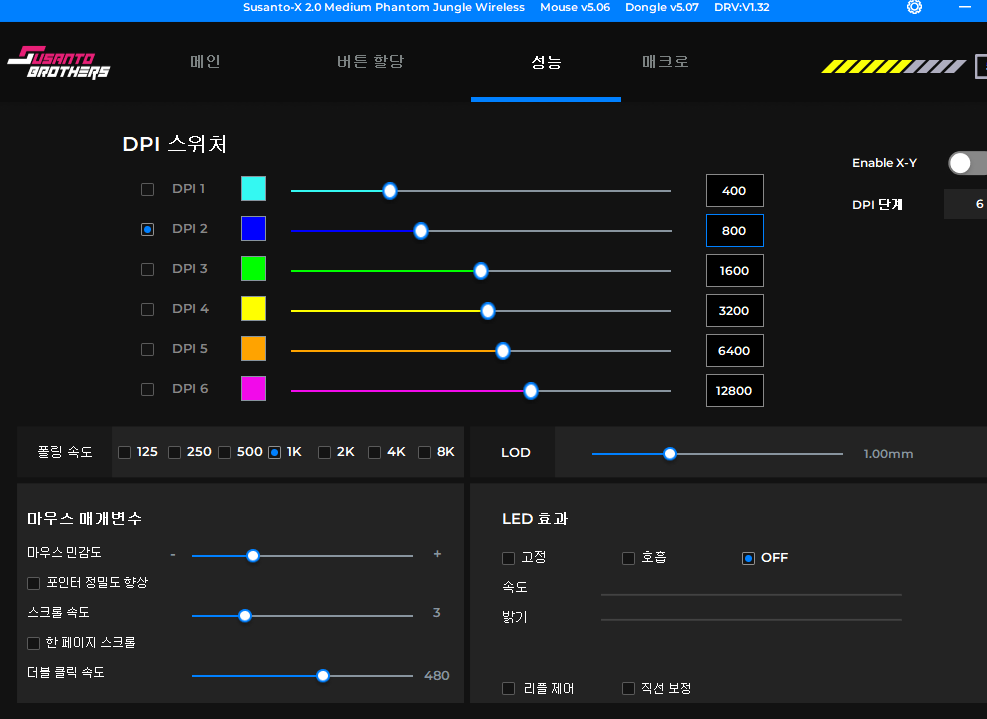Viewport: 987px width, 719px height.
Task: Click the 더블 클릭 속도 slider handle
Action: (322, 676)
